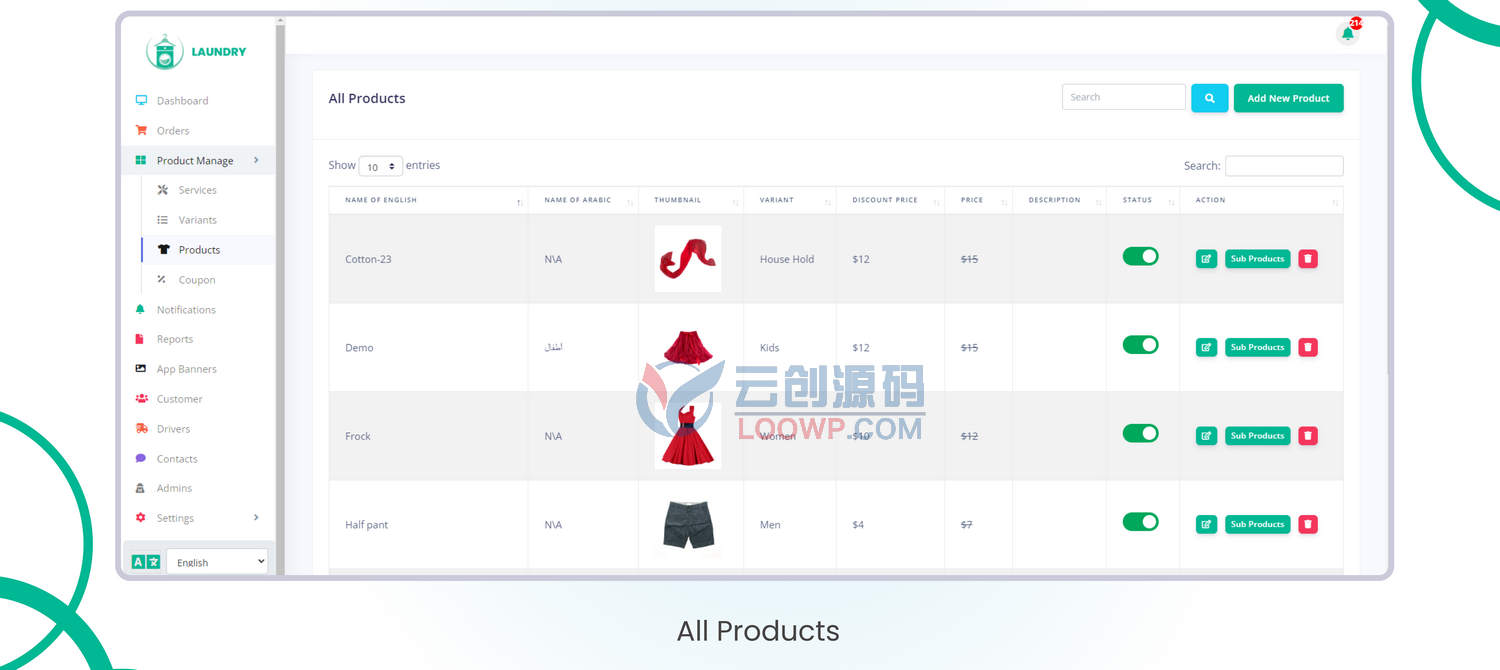Click the Half pant shorts thumbnail
Image resolution: width=1500 pixels, height=670 pixels.
pyautogui.click(x=688, y=524)
